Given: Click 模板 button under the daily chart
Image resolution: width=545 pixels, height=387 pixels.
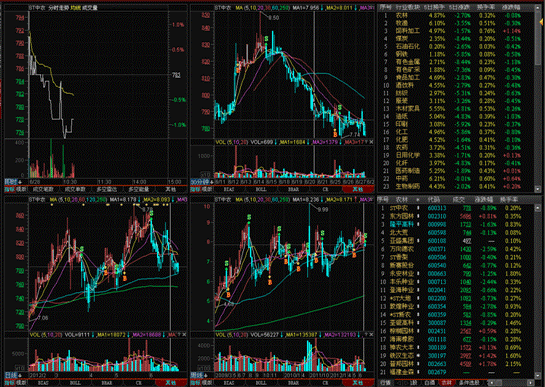Looking at the screenshot, I should click(22, 383).
